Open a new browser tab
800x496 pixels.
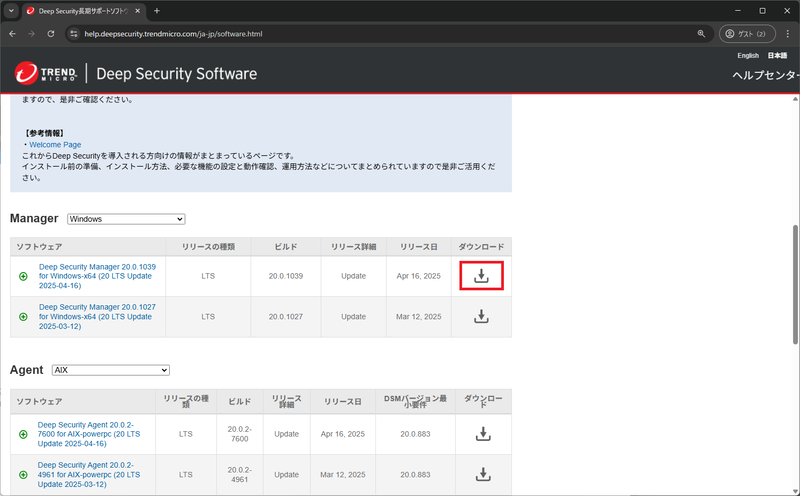(x=157, y=11)
